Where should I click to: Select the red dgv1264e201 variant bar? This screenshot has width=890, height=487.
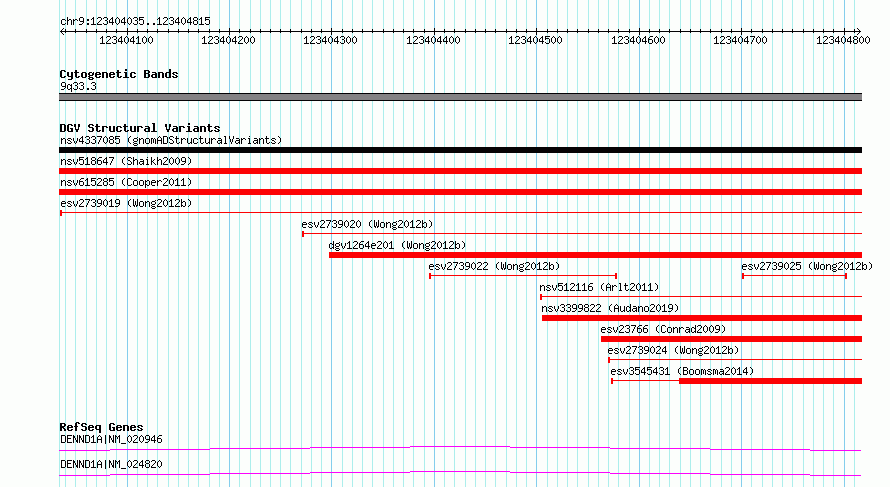click(595, 255)
